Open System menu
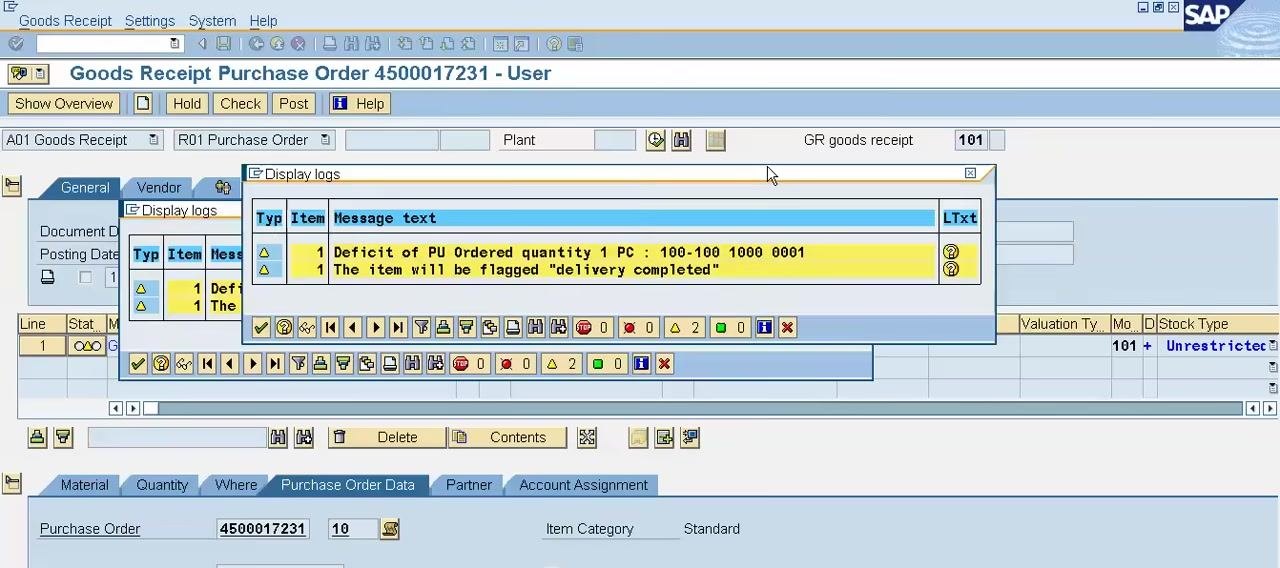Screen dimensions: 1280x568 click(x=212, y=20)
